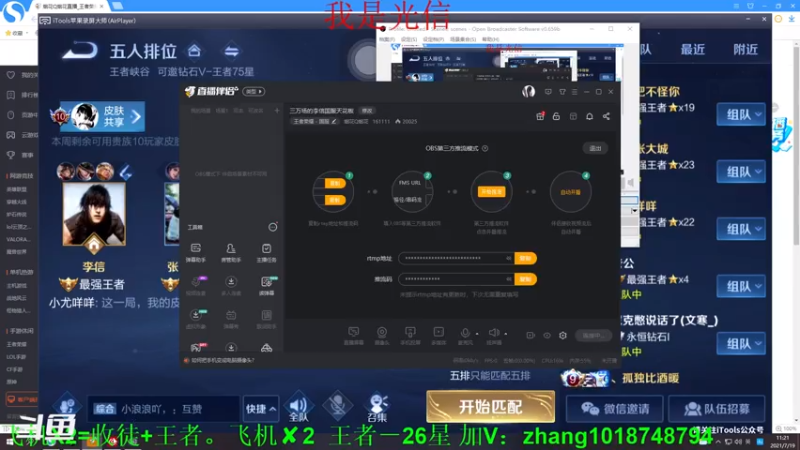Screen dimensions: 800x450
Task: Click the swap mode icon beside 五人排位
Action: pos(231,51)
